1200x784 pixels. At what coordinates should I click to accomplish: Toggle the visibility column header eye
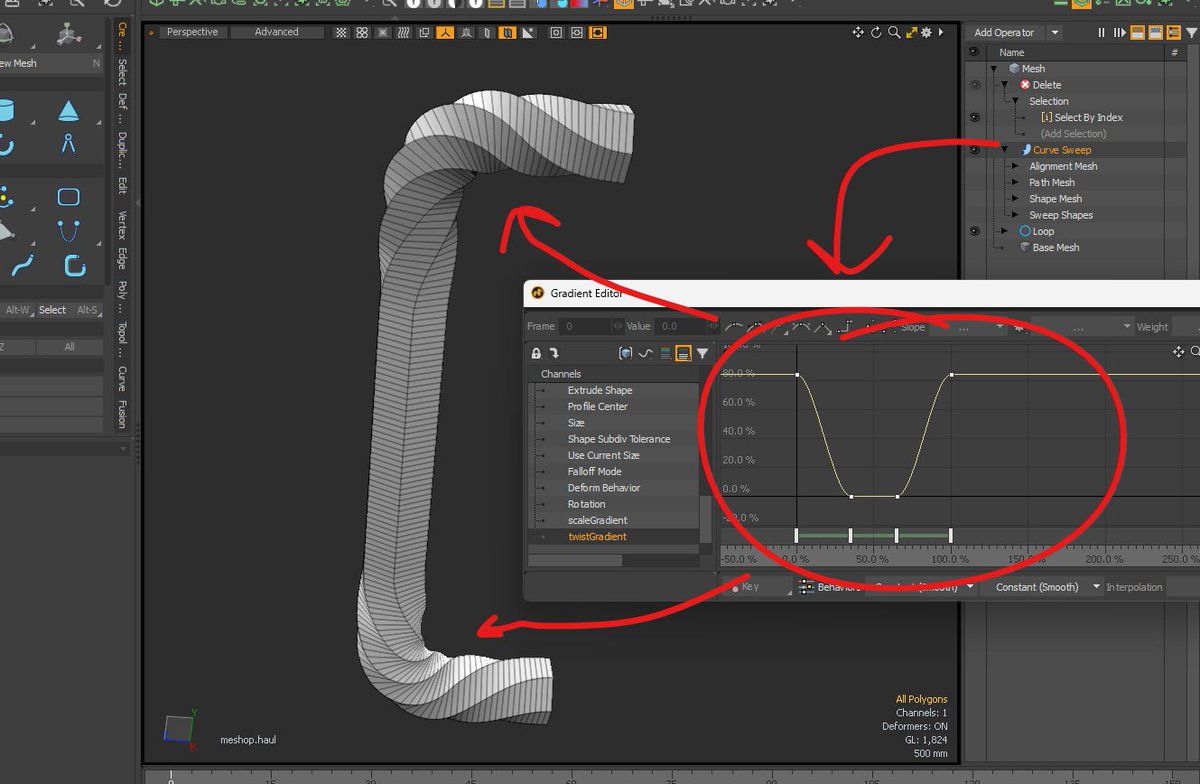pos(975,52)
